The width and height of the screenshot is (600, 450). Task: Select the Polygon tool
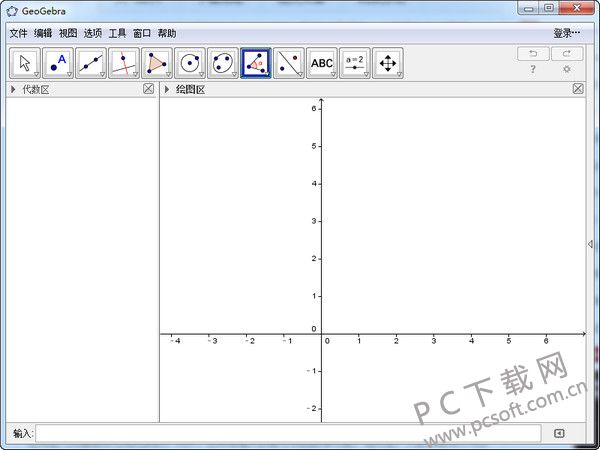tap(157, 63)
